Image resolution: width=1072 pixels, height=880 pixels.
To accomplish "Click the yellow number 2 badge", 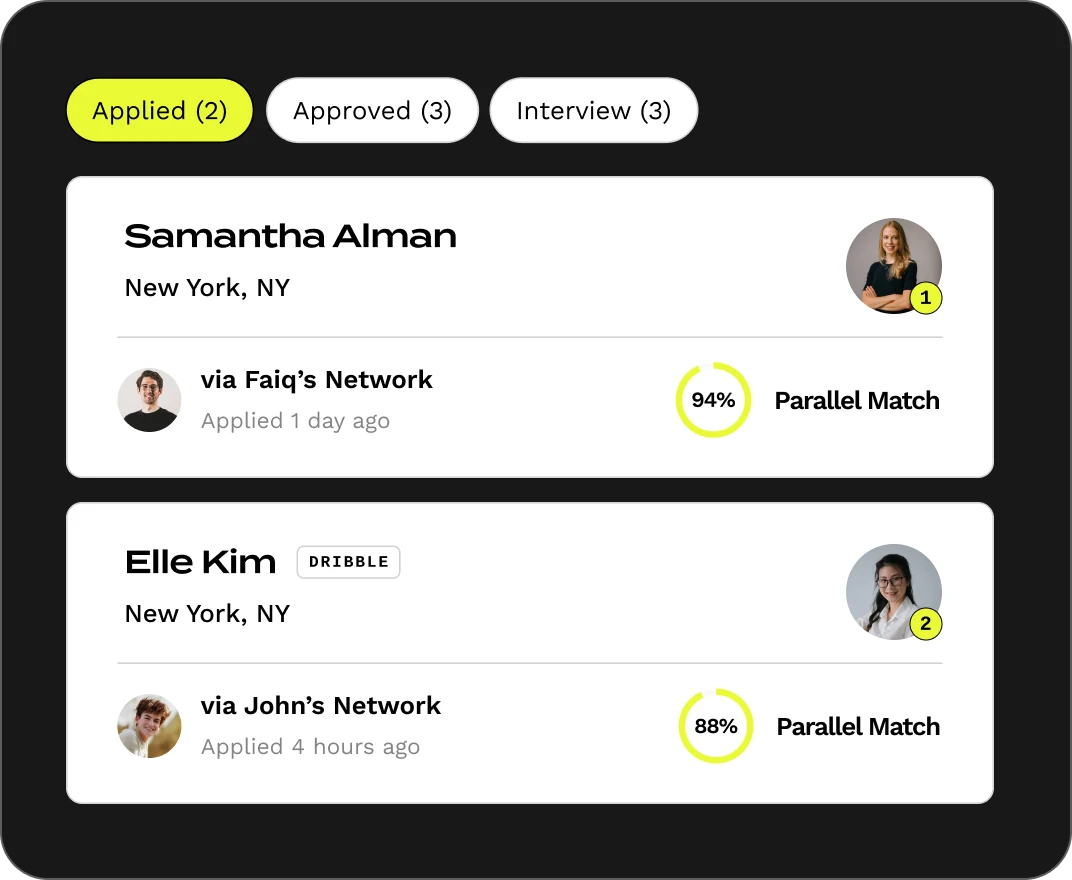I will click(926, 624).
